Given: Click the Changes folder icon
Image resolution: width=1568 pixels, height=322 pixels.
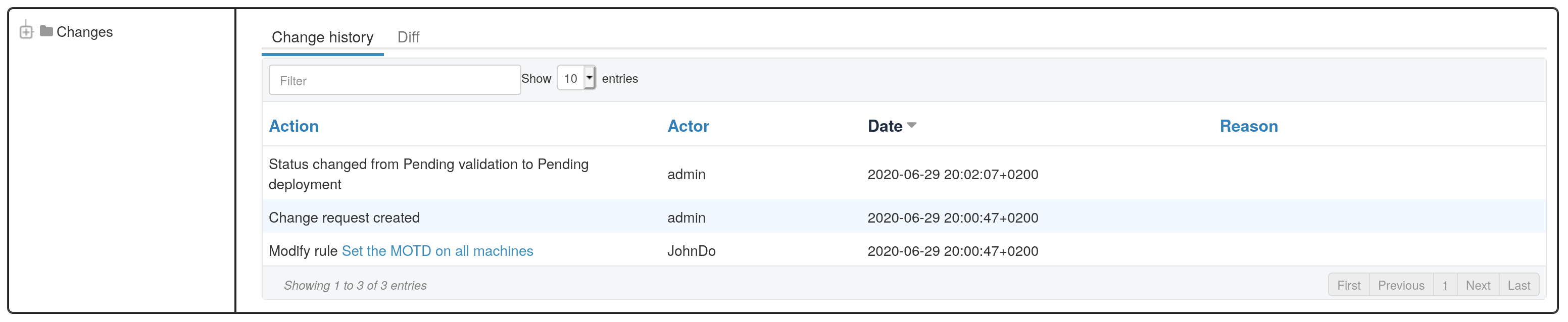Looking at the screenshot, I should click(x=46, y=31).
